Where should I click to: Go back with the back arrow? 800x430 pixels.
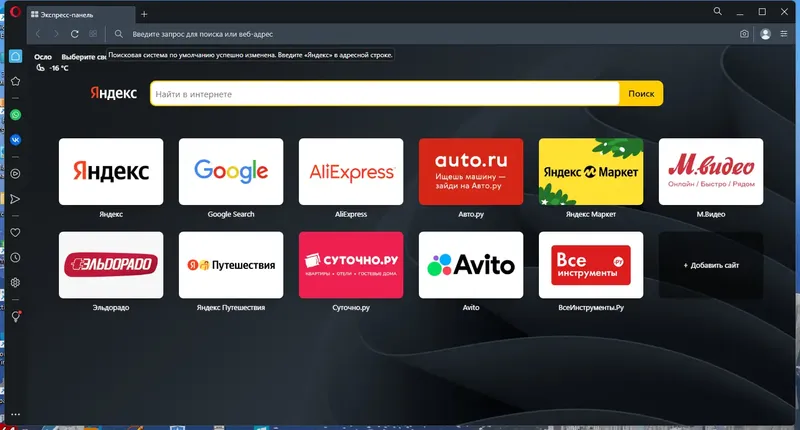tap(38, 34)
